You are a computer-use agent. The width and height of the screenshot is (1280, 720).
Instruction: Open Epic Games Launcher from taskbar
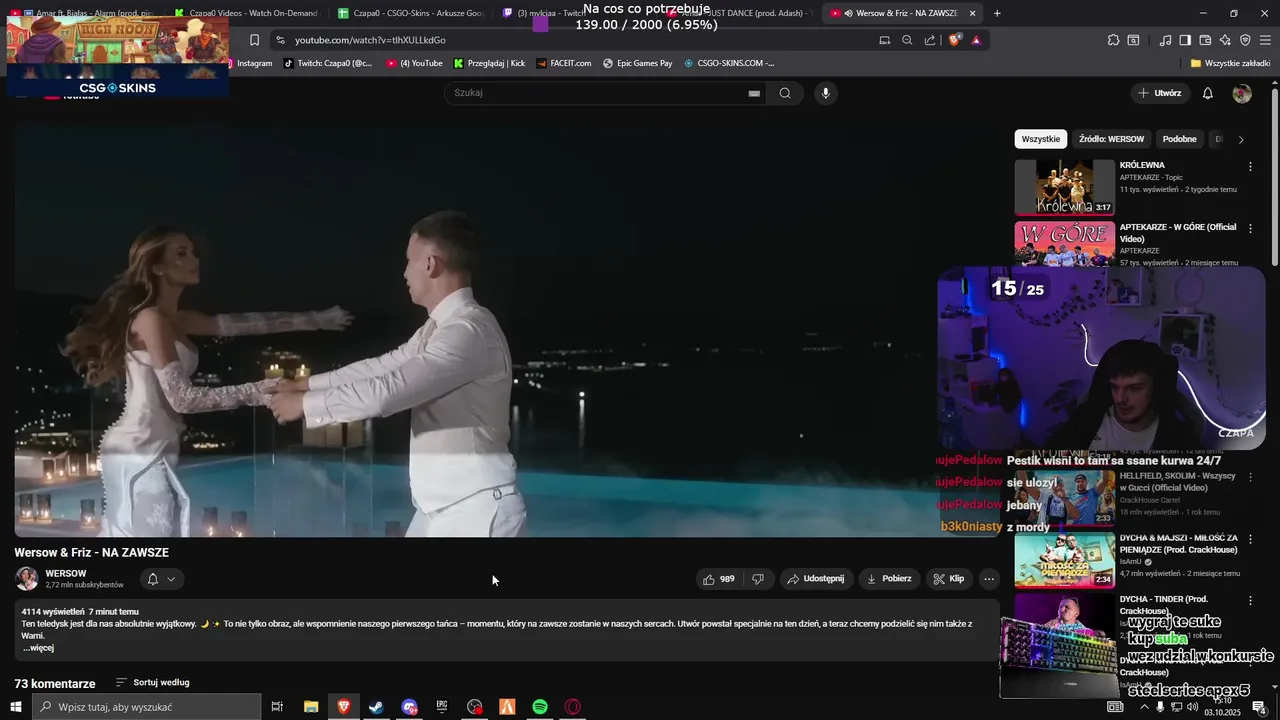[x=442, y=707]
